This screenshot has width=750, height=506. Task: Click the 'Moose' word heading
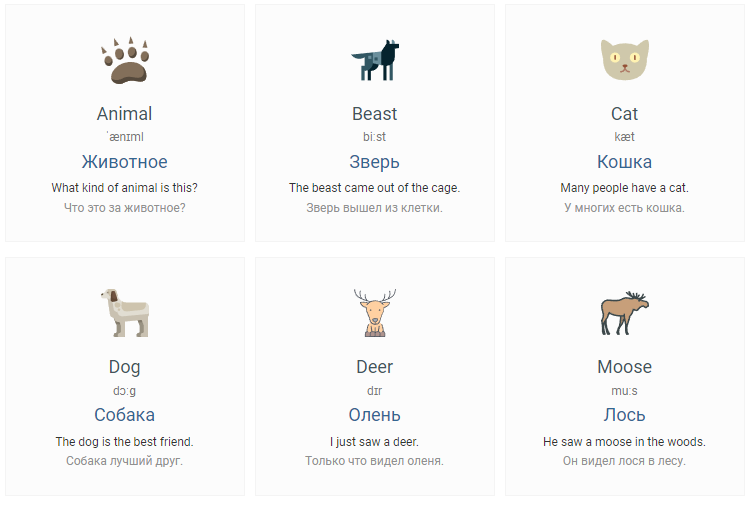click(624, 367)
